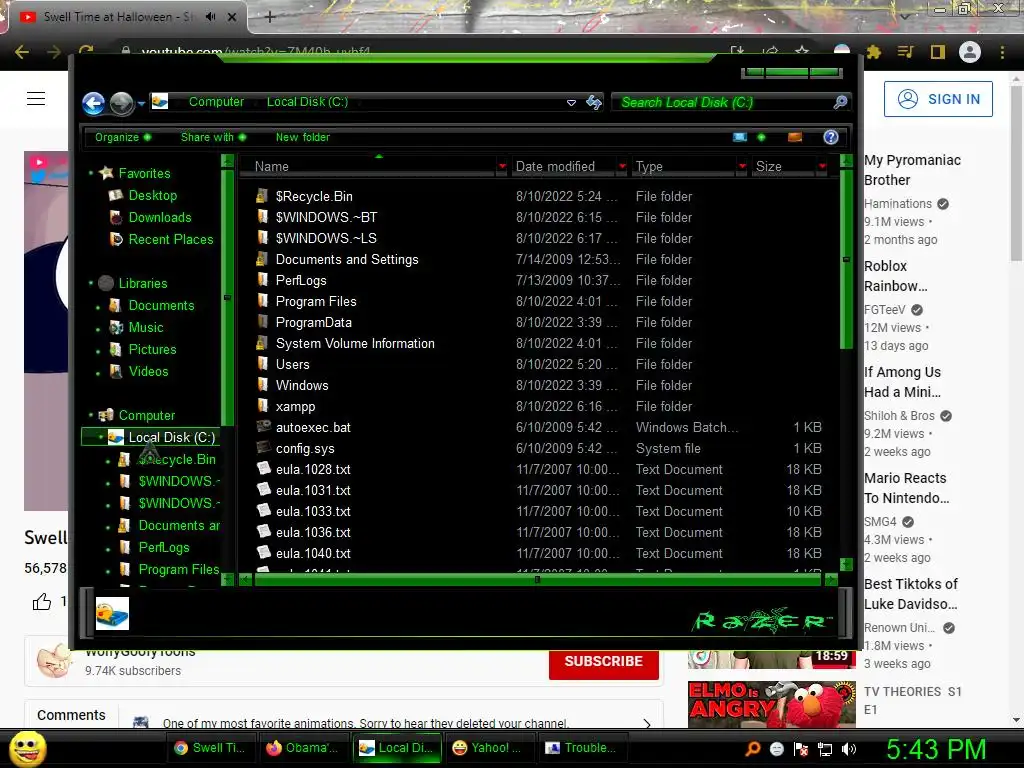Open the Share with menu
The image size is (1024, 768).
[214, 137]
